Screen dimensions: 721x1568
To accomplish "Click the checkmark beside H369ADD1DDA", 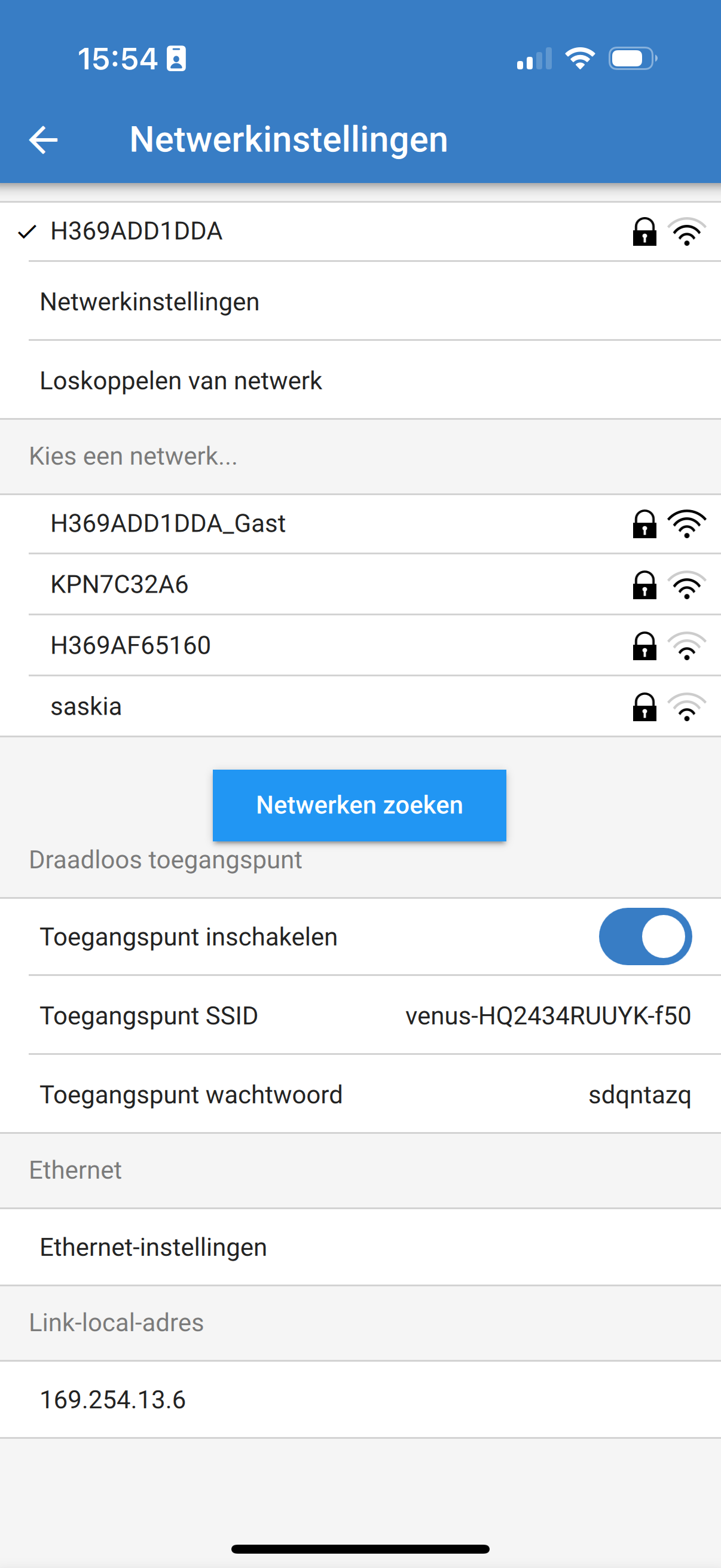I will [28, 232].
